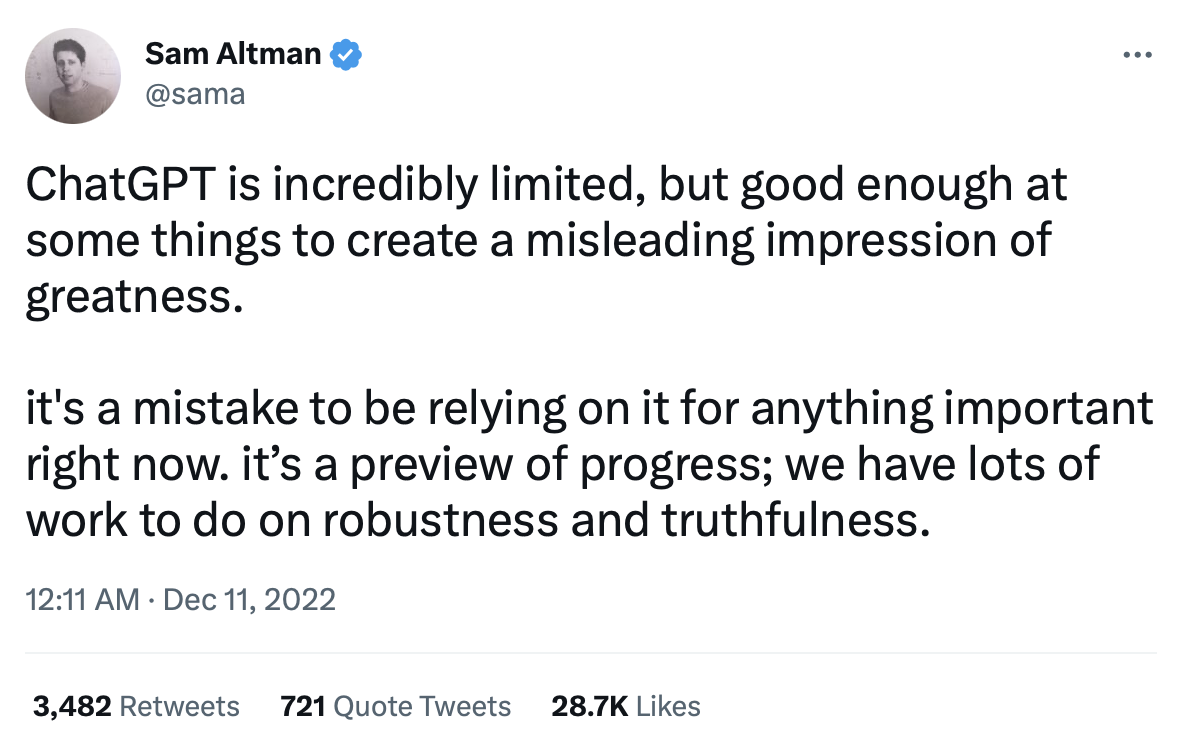View the 3,482 Retweets list
The image size is (1186, 740).
click(x=136, y=706)
